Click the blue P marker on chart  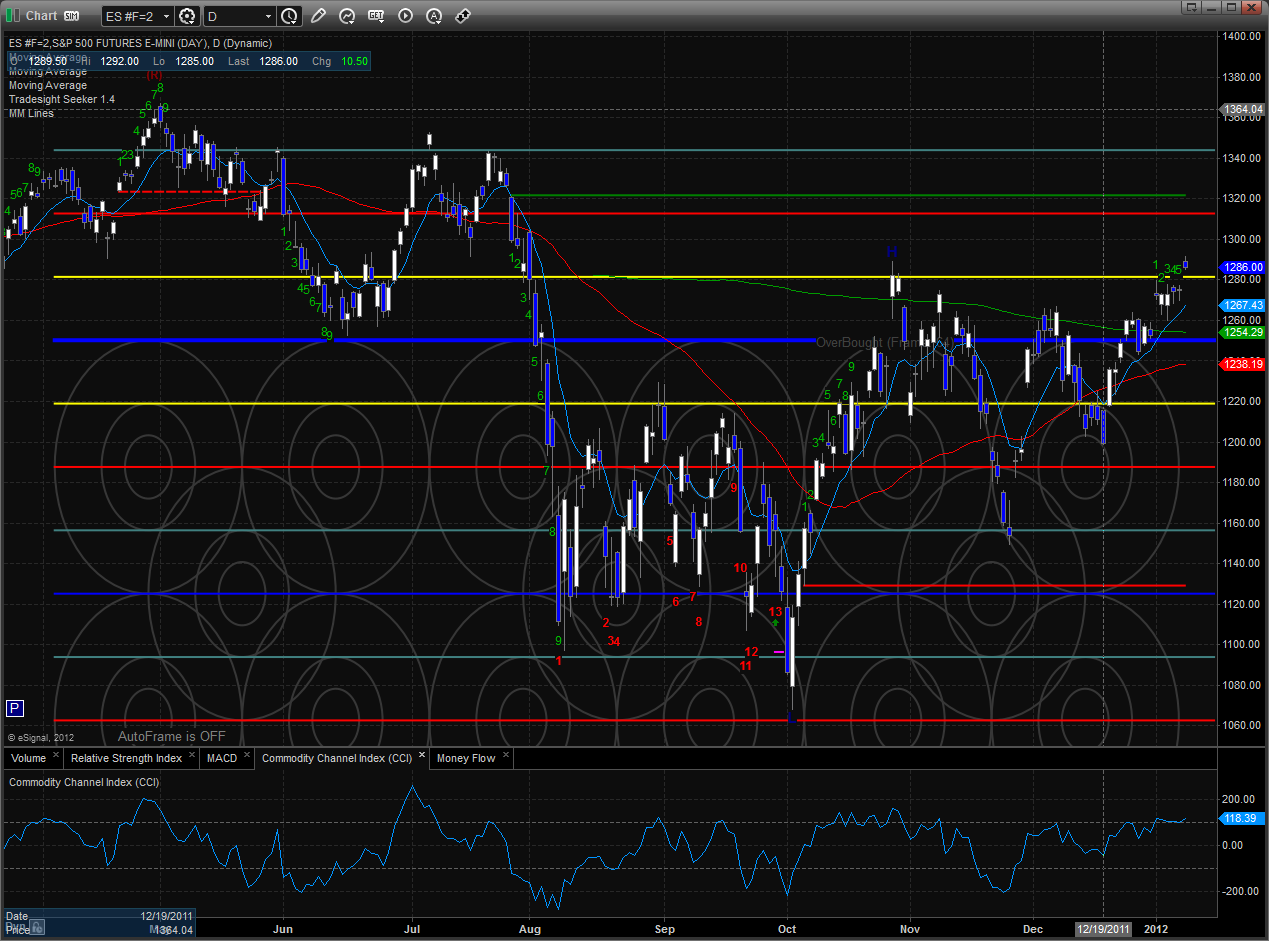coord(14,708)
